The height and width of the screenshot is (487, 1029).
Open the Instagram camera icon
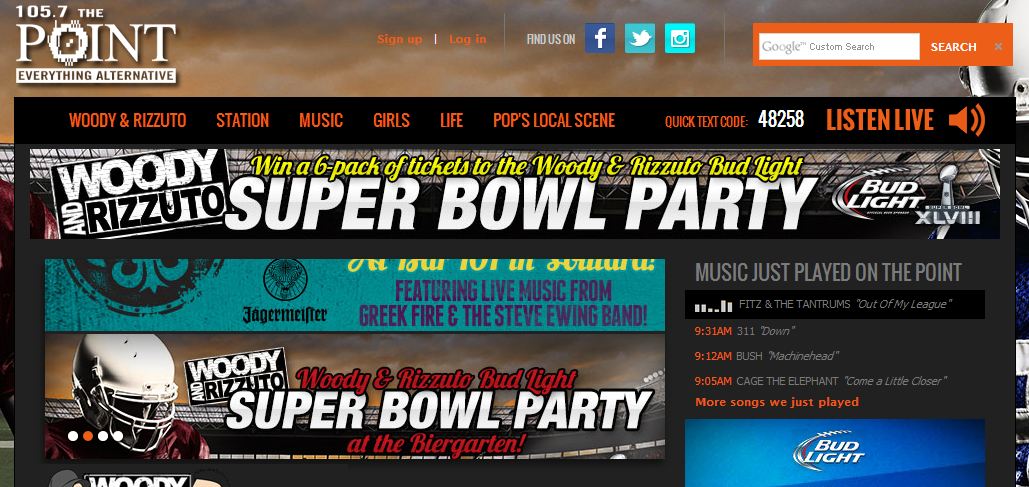pyautogui.click(x=679, y=38)
